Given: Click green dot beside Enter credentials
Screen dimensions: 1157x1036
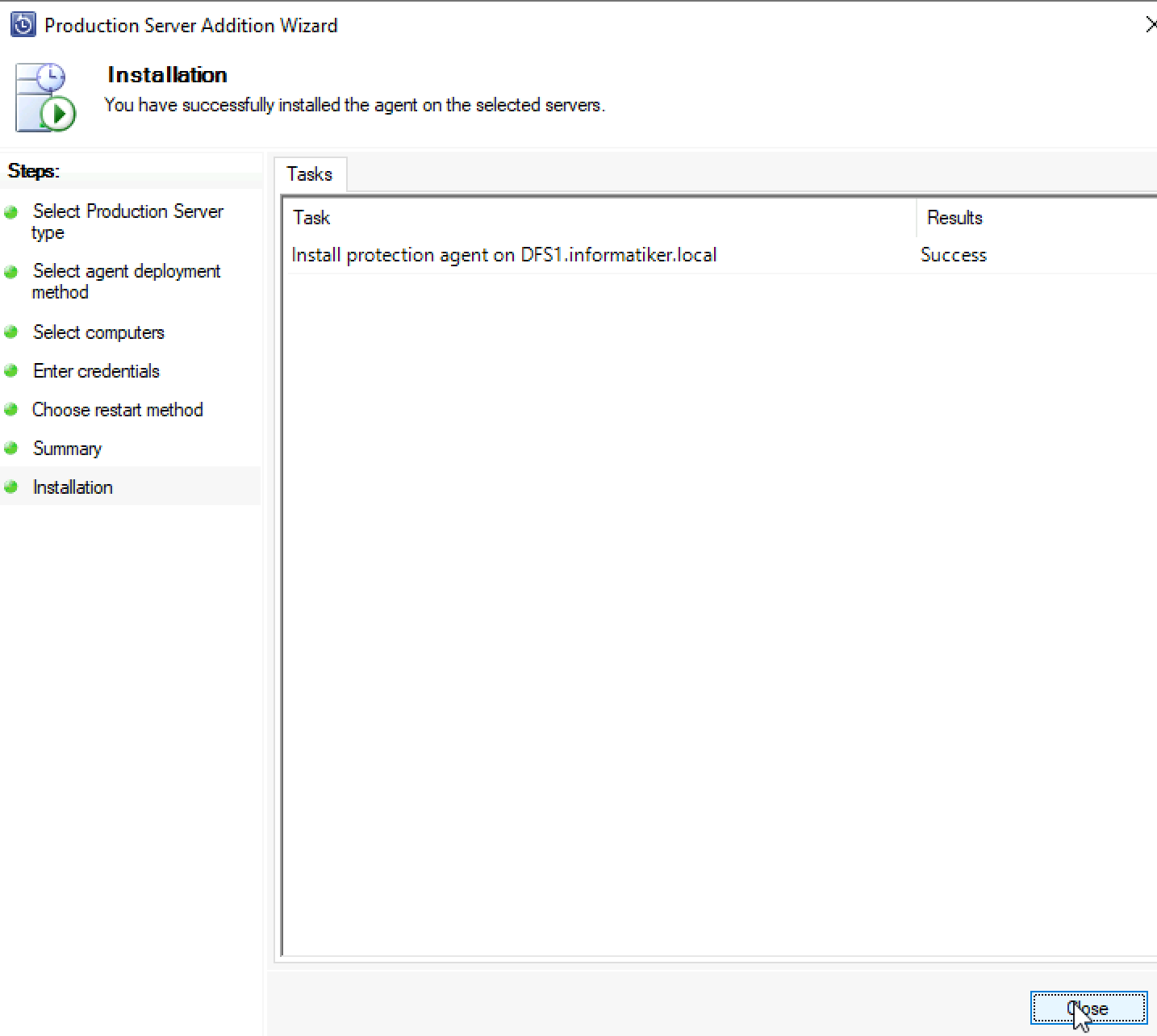Looking at the screenshot, I should click(x=11, y=370).
